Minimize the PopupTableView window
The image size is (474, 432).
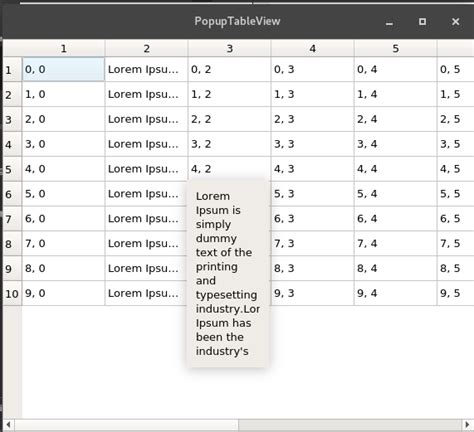pos(389,22)
